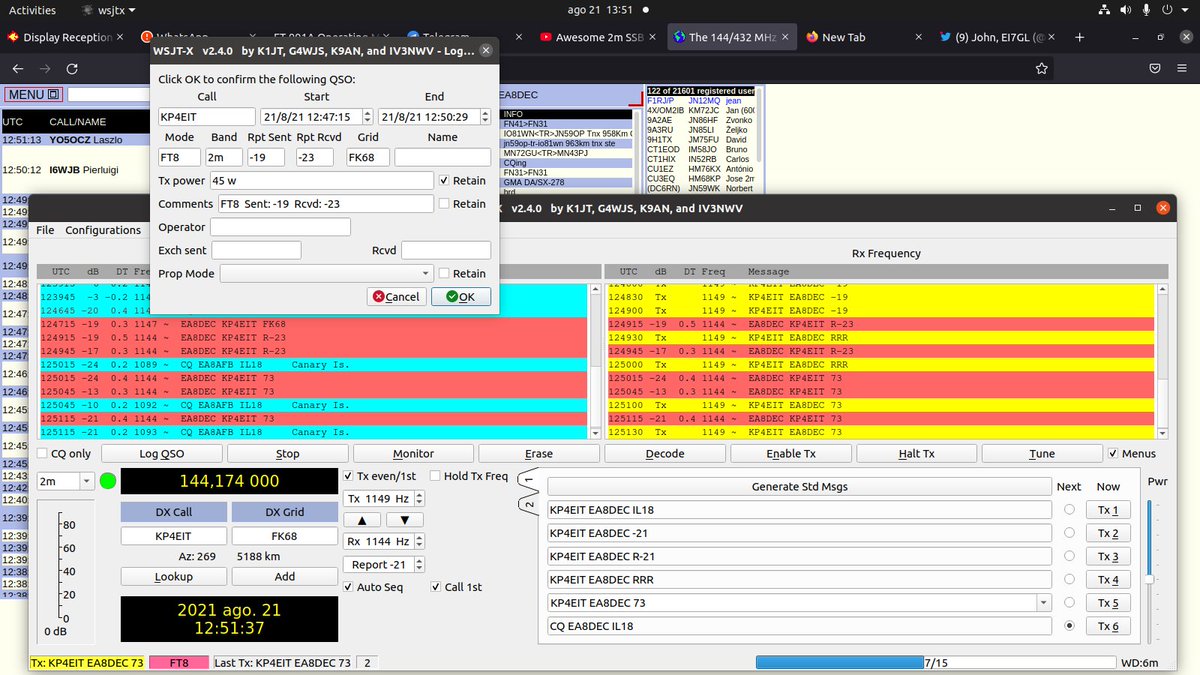Open GNOME Activities overview
This screenshot has height=675, width=1200.
[x=32, y=10]
